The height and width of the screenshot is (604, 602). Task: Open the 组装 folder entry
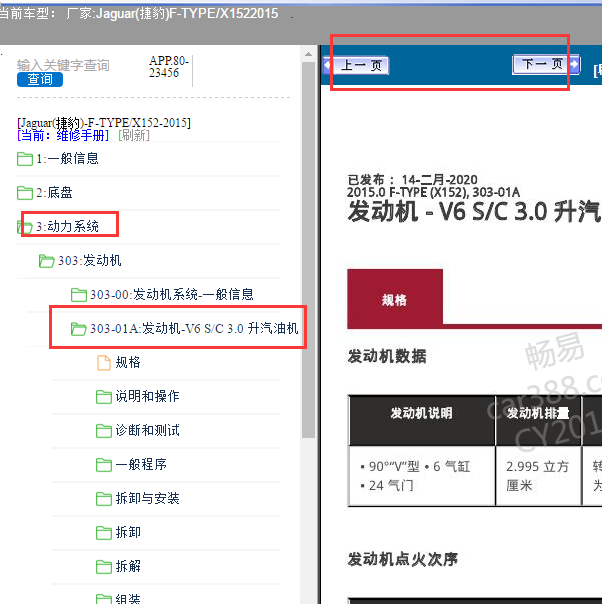[128, 599]
